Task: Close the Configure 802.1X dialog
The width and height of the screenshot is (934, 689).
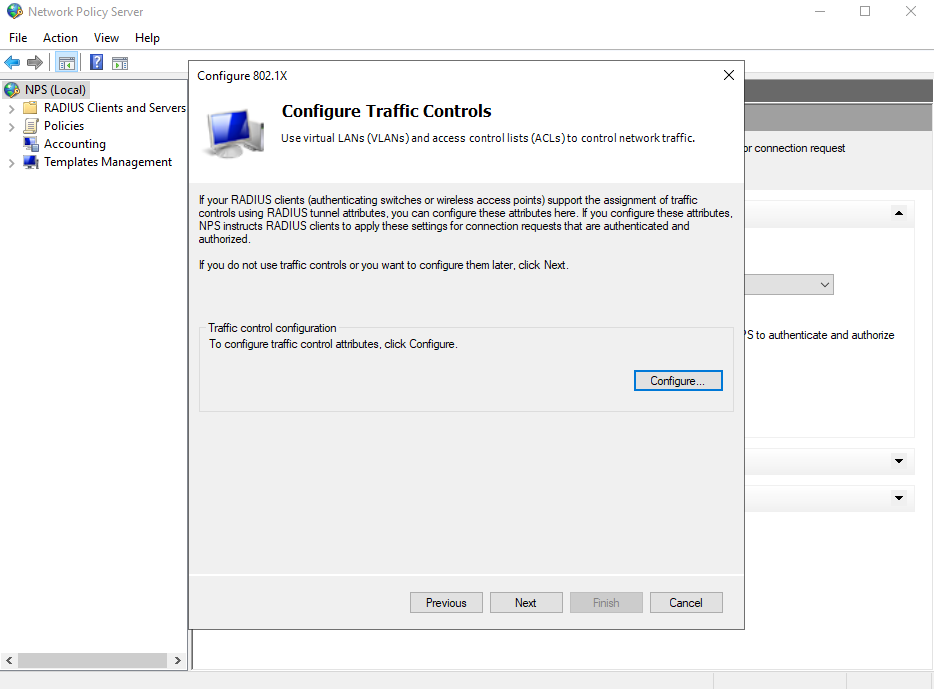Action: 728,75
